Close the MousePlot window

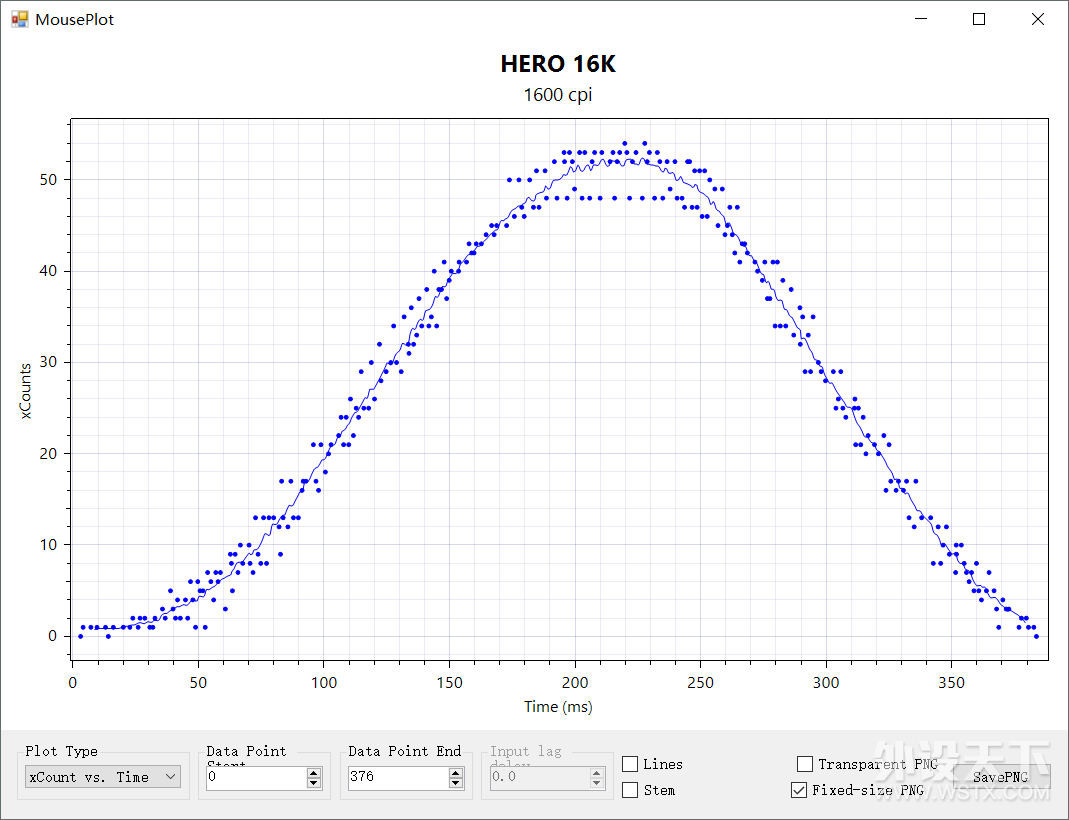point(1038,19)
